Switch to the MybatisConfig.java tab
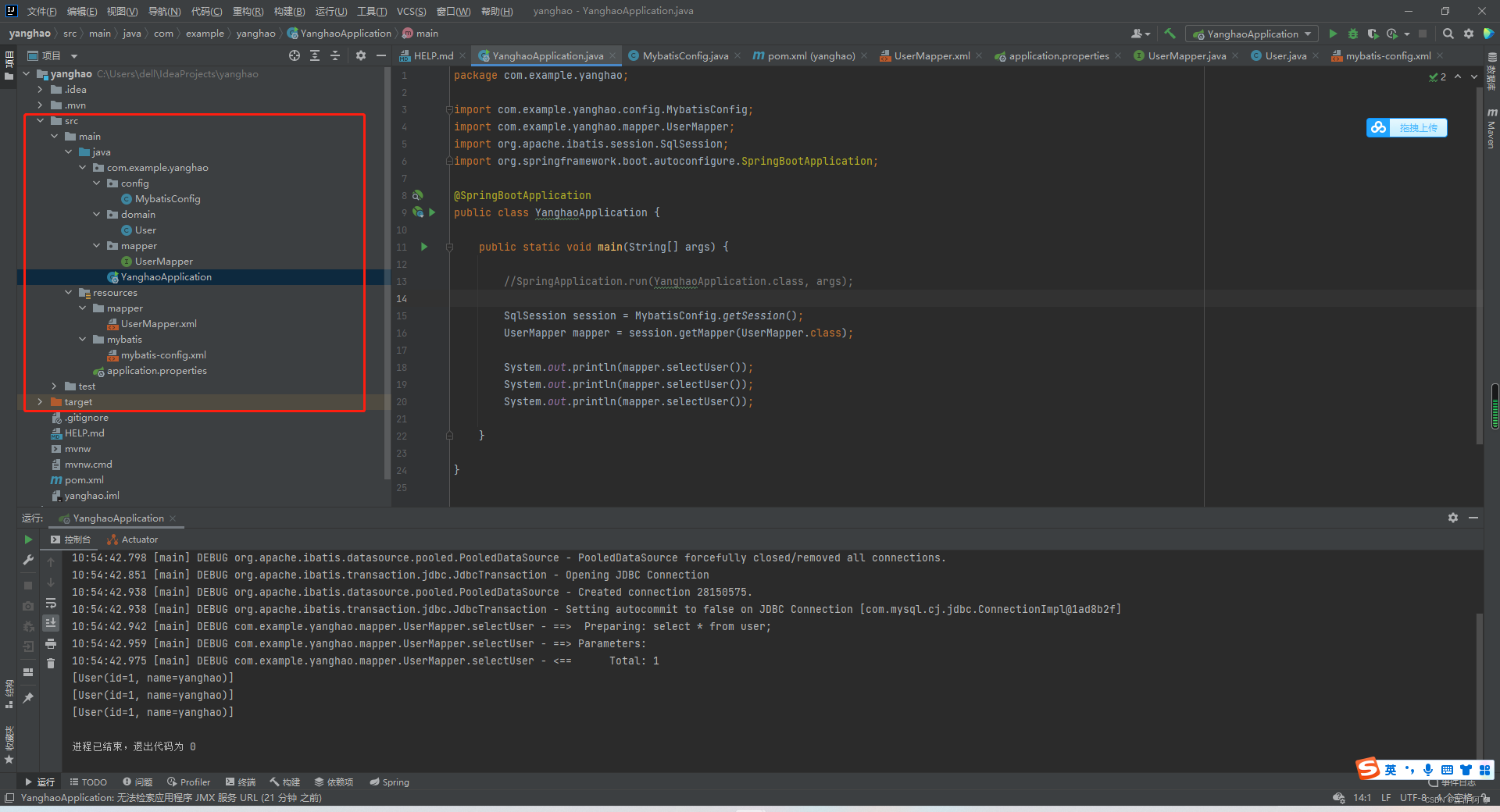Screen dimensions: 1500x812 (684, 55)
